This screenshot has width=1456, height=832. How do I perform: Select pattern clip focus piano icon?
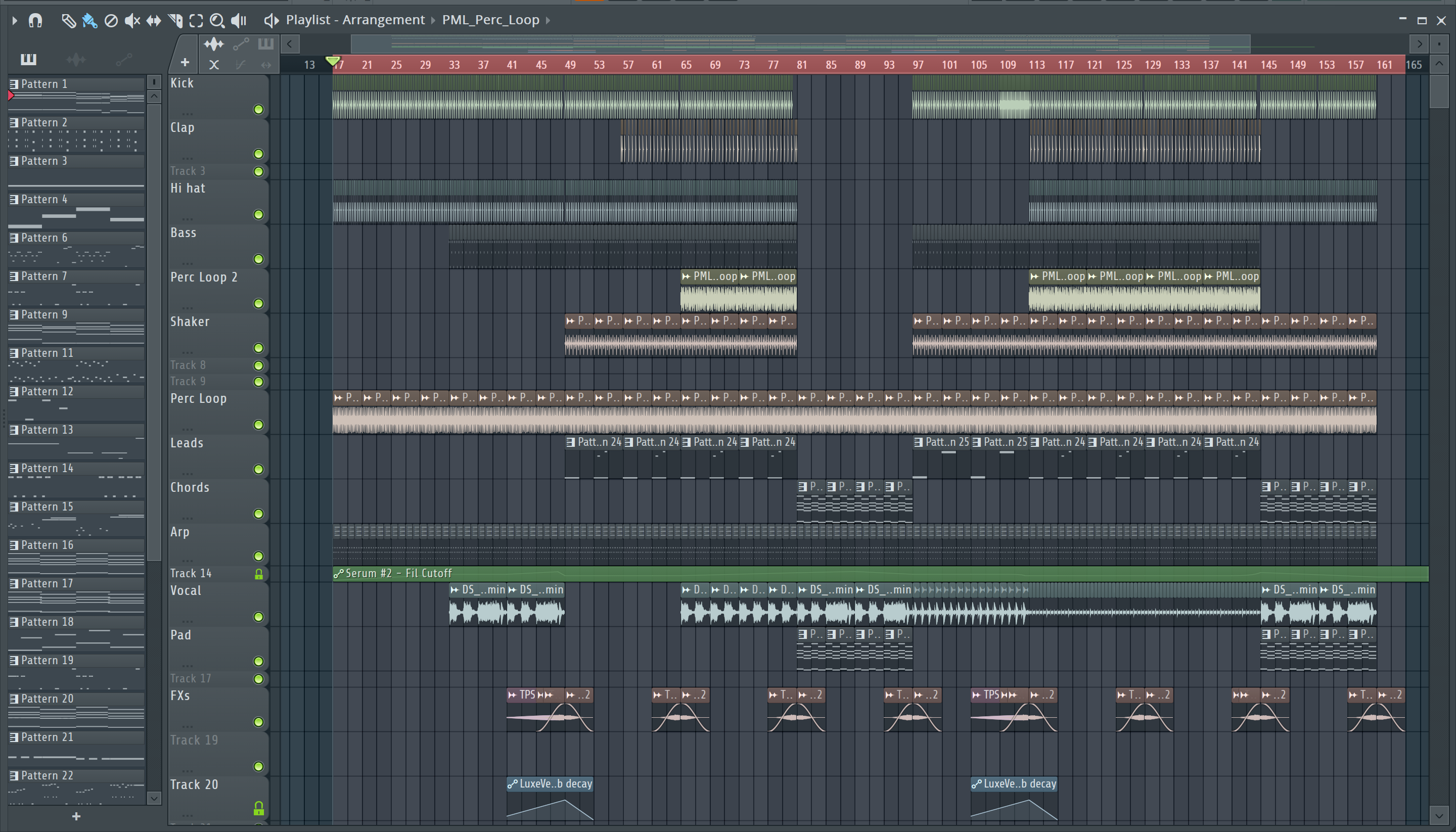[266, 44]
